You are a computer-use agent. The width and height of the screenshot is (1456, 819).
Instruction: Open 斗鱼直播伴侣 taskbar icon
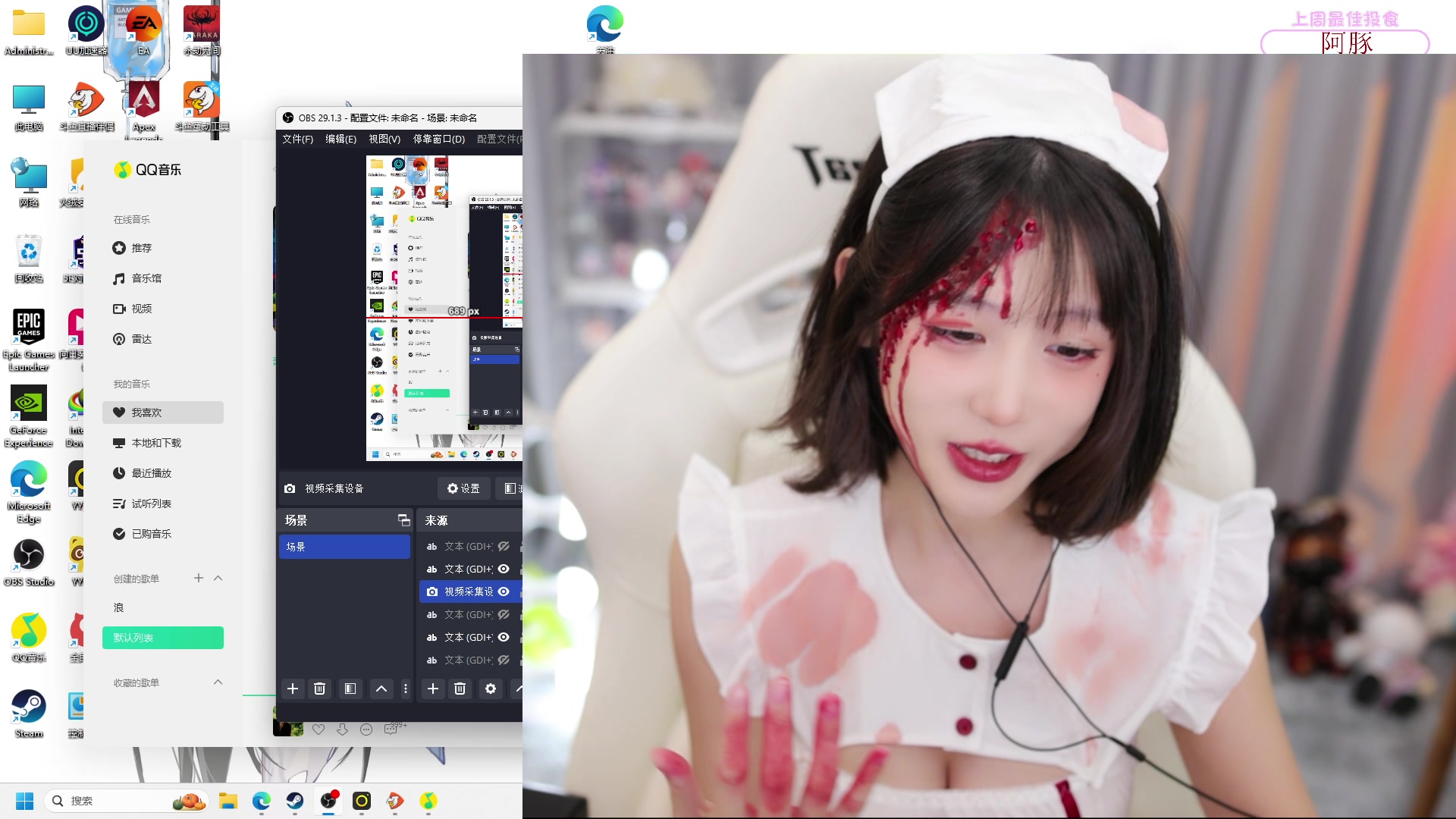coord(395,801)
